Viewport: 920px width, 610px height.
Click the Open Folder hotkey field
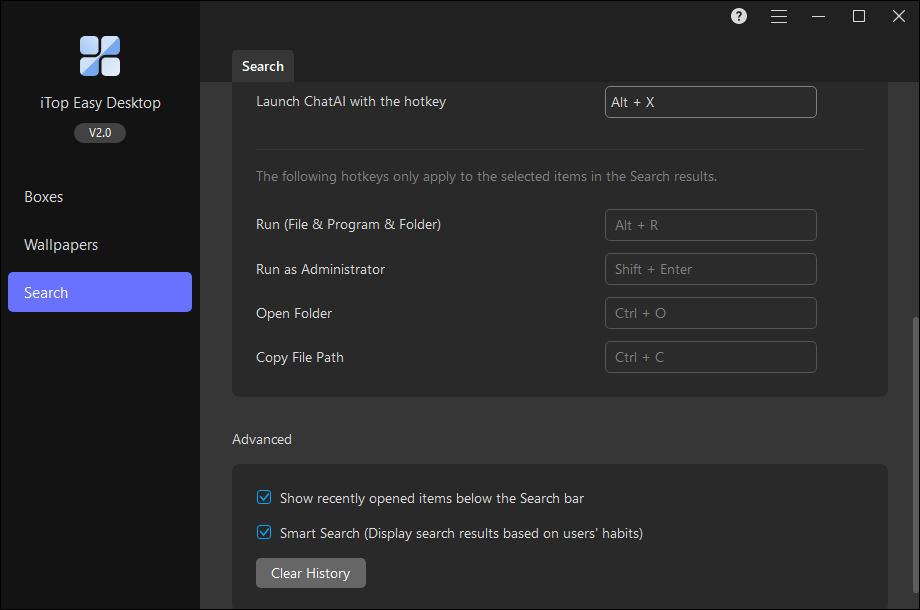point(710,313)
